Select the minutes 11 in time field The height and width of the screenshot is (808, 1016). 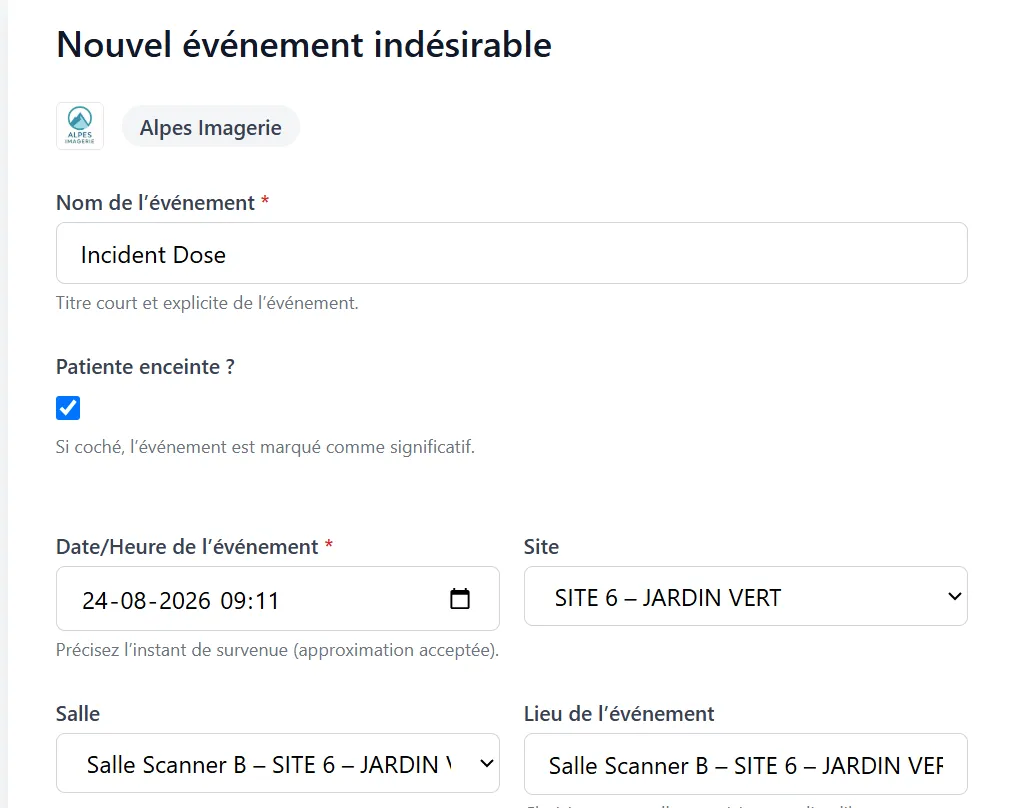coord(266,601)
